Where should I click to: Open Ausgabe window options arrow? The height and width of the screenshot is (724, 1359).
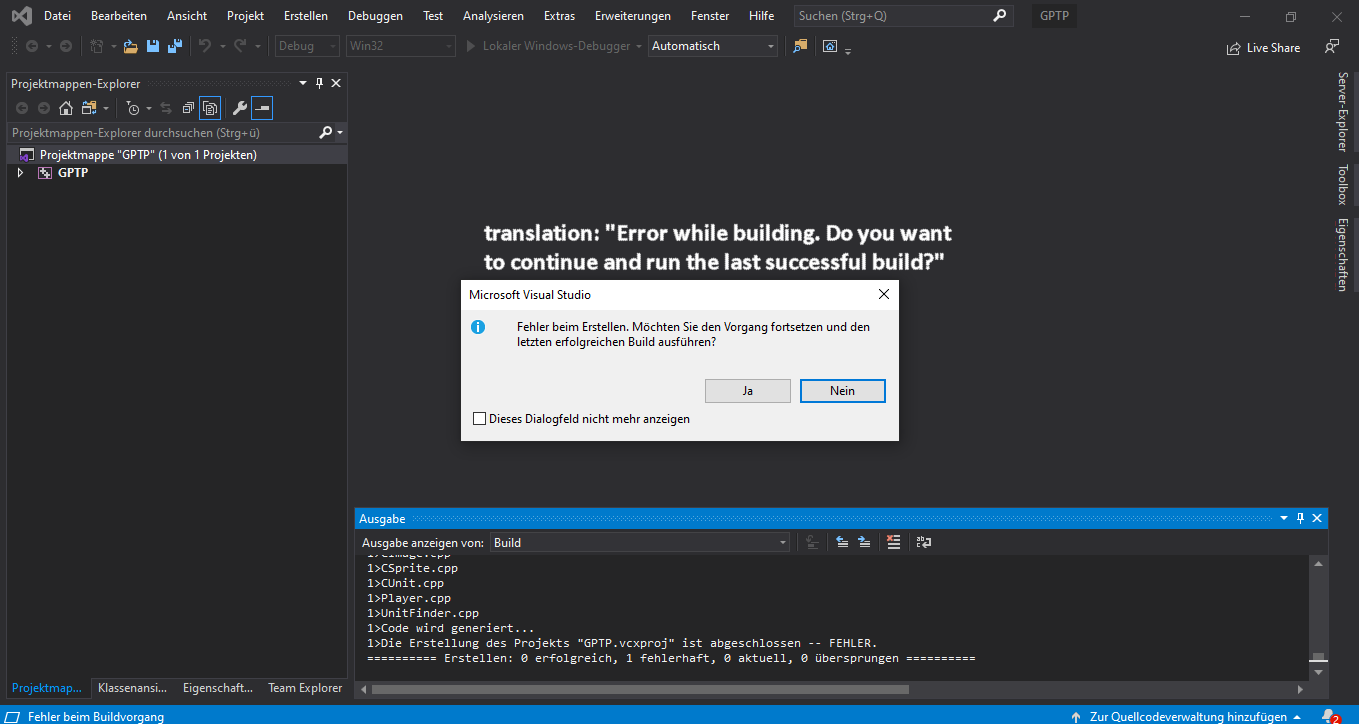point(1284,518)
